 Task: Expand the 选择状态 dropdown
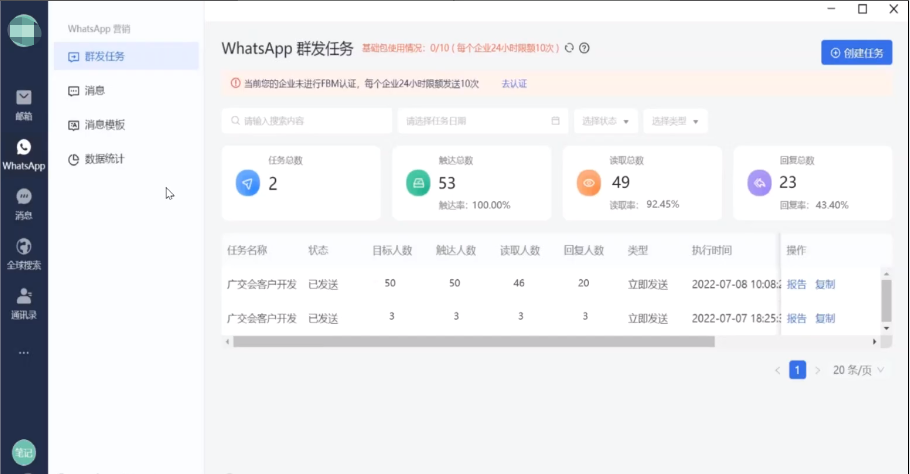606,121
